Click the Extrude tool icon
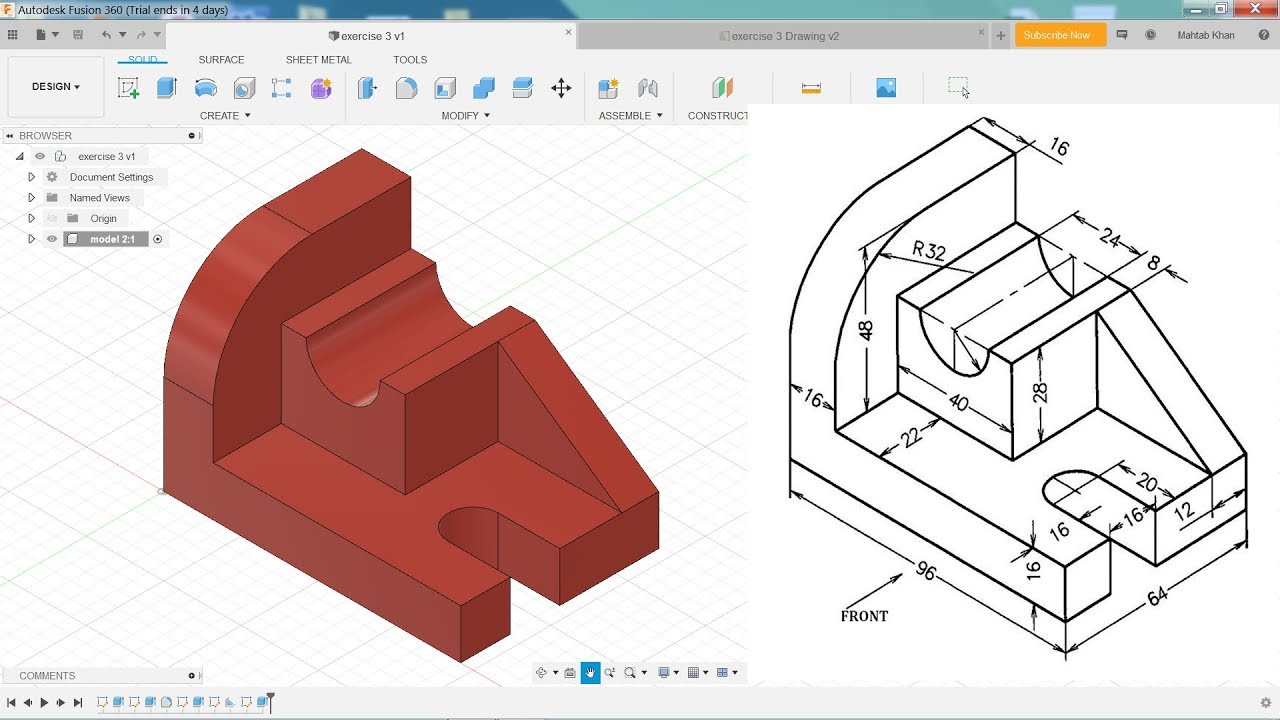 (167, 88)
